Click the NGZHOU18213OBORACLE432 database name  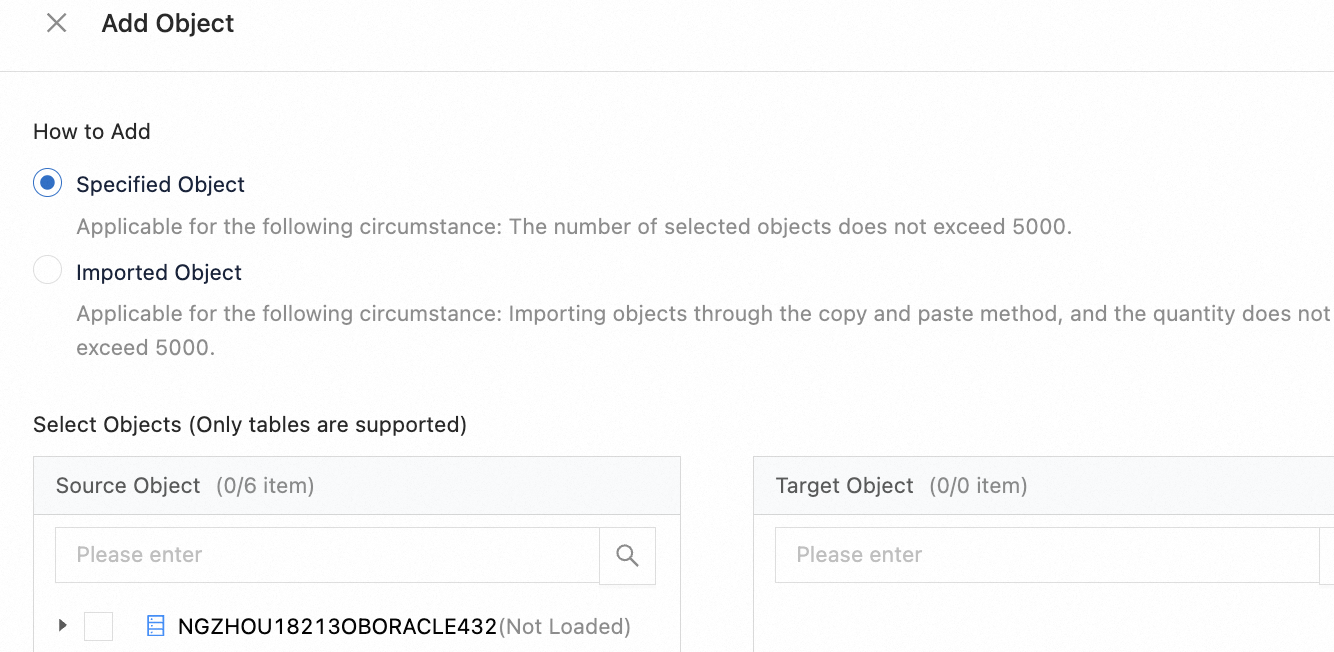pyautogui.click(x=337, y=626)
